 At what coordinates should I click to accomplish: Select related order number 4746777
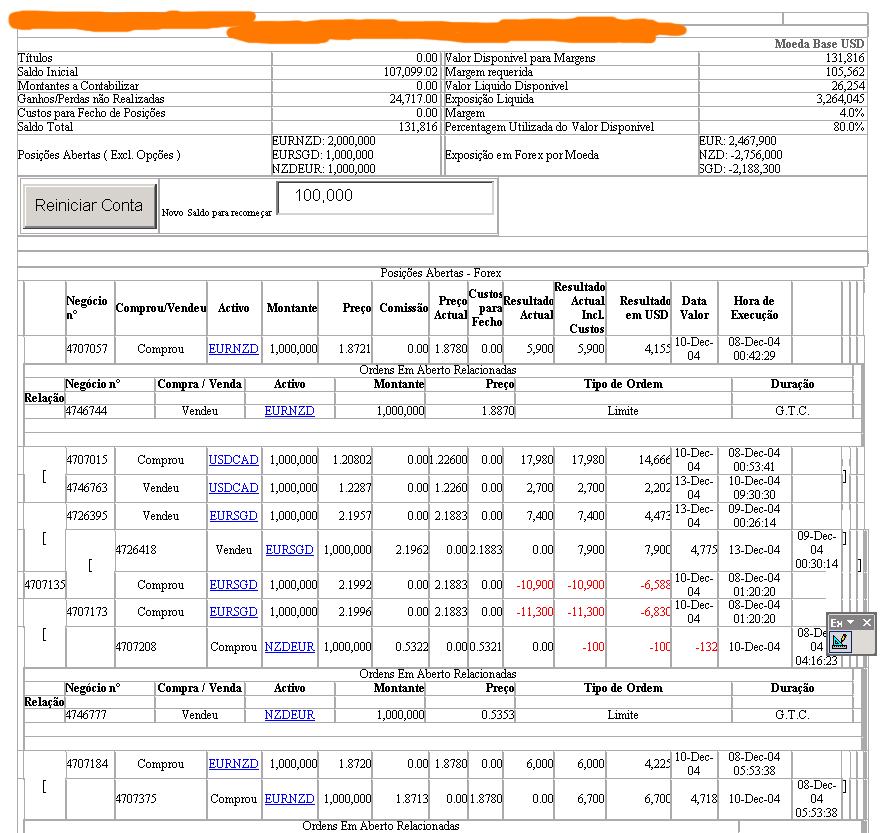tap(87, 715)
